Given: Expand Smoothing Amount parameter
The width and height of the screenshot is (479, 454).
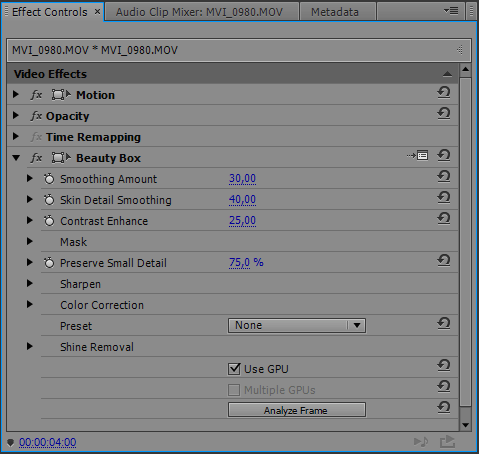Looking at the screenshot, I should pos(30,179).
